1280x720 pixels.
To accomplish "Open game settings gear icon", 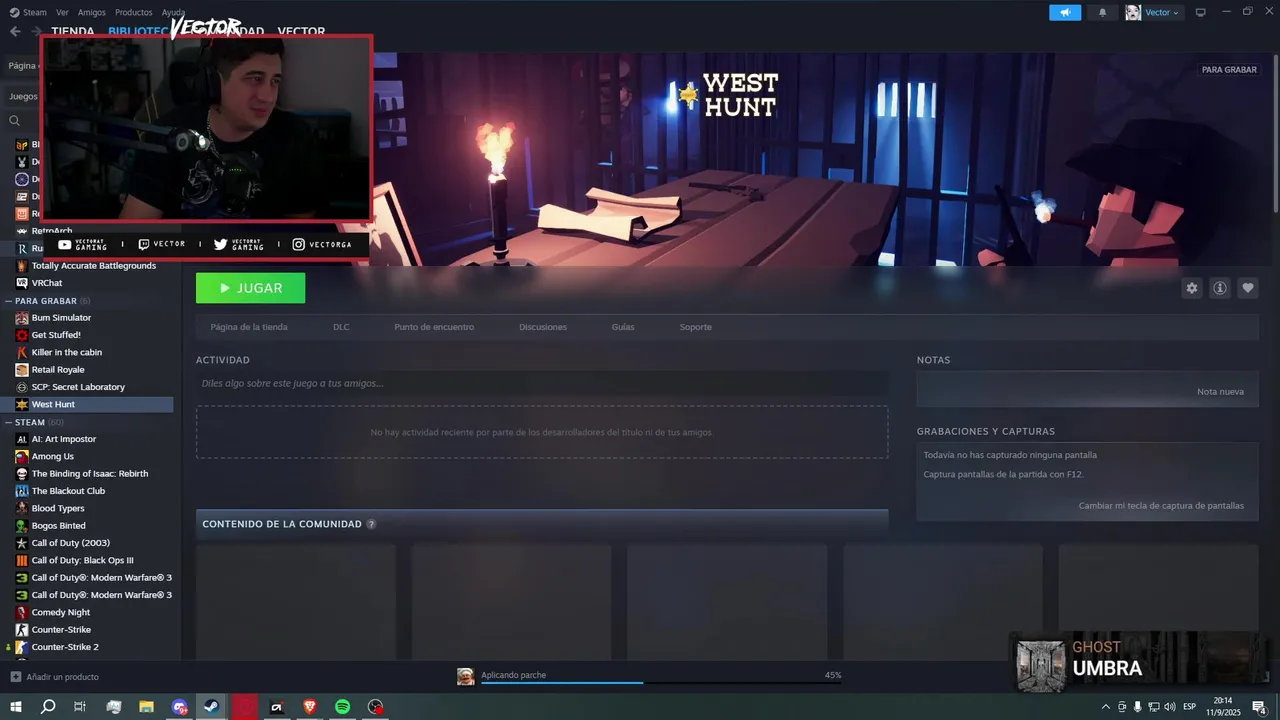I will coord(1191,288).
